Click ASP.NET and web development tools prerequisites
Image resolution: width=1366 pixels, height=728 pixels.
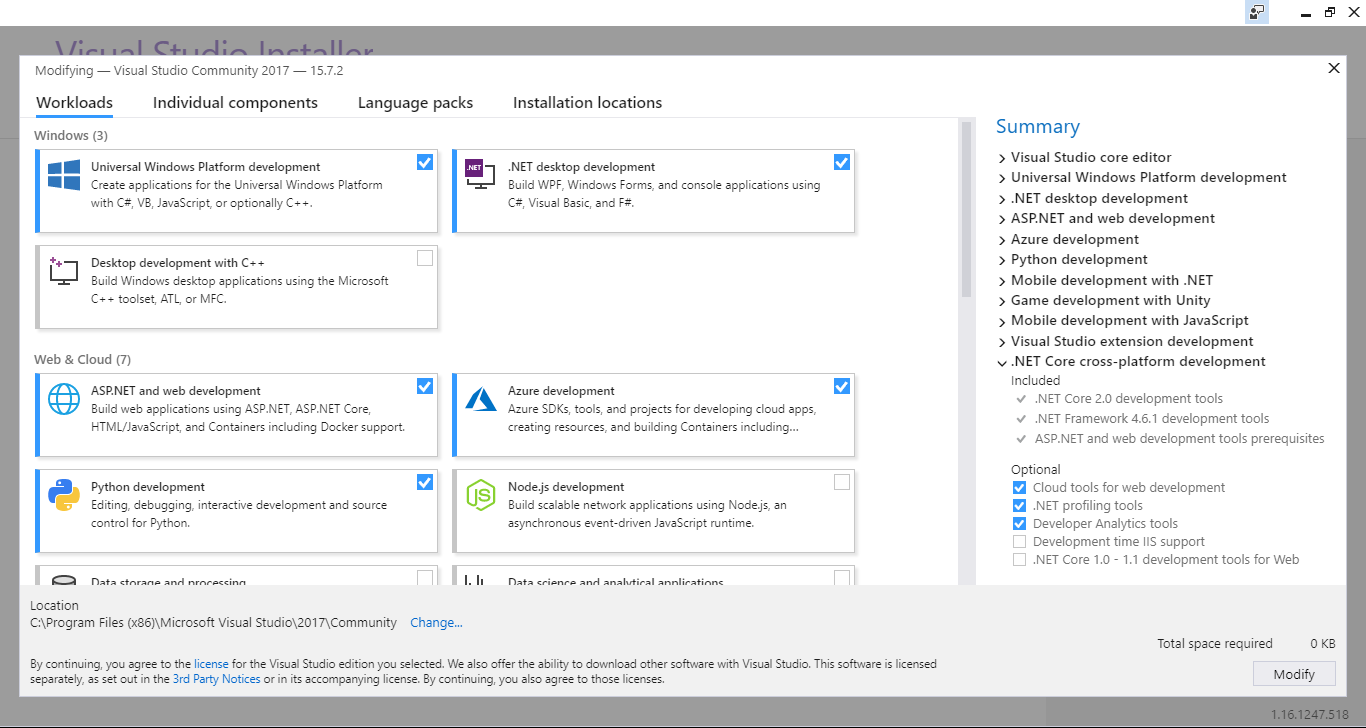point(1180,439)
